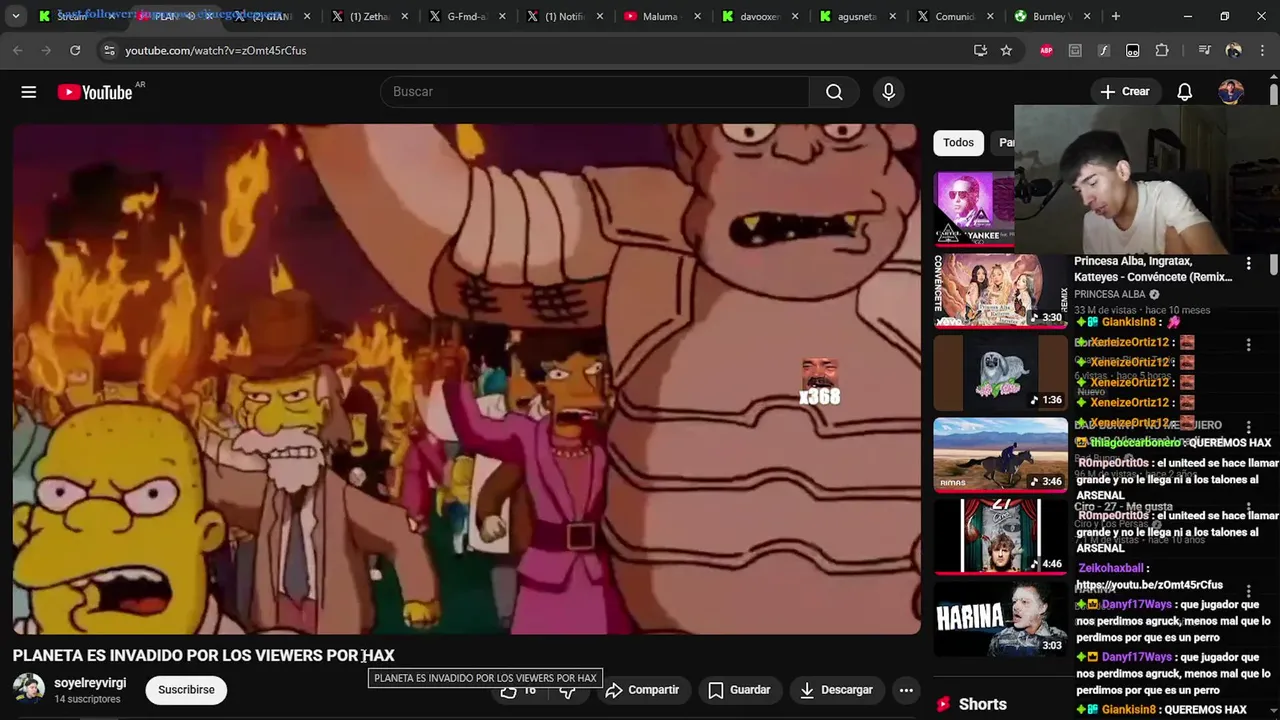Open the 4:46 video thumbnail
The image size is (1280, 720).
(x=1000, y=537)
